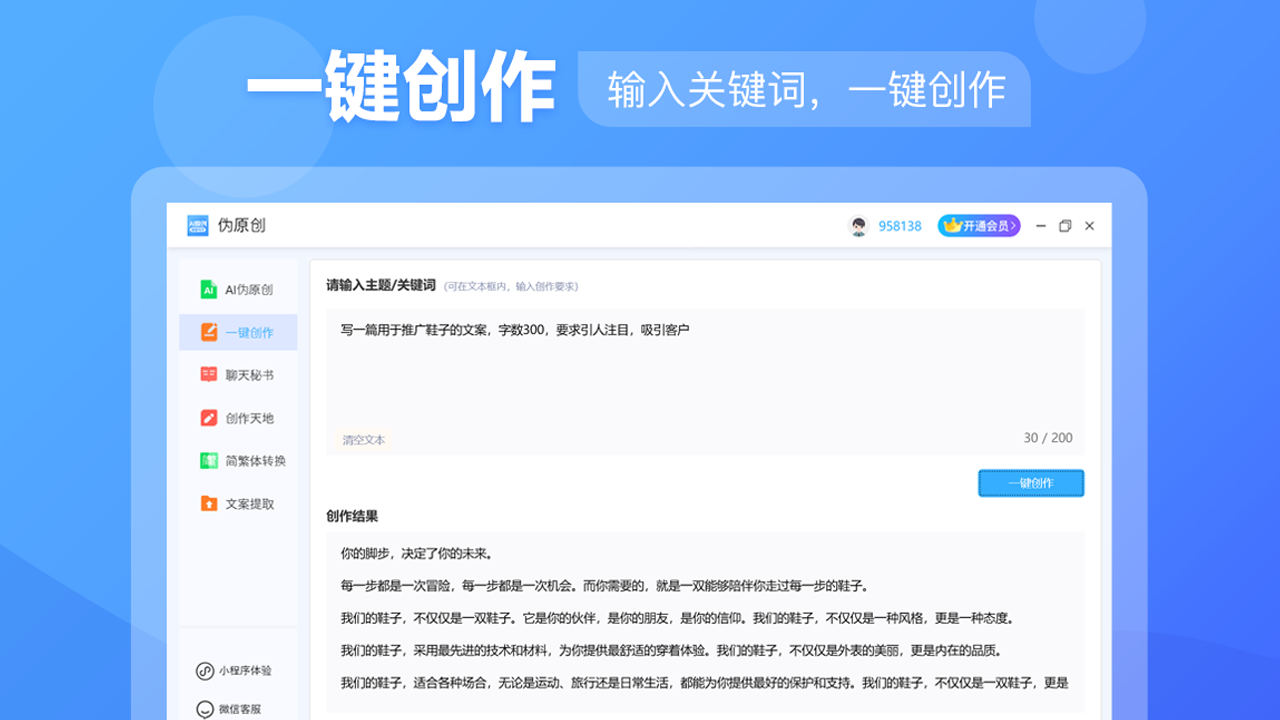Click the 创作天地 red pencil icon

(x=208, y=418)
